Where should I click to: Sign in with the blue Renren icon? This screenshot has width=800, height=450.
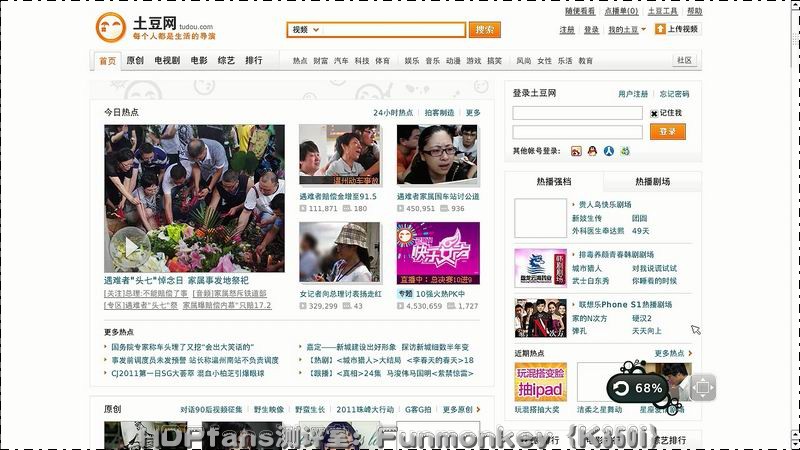coord(609,151)
